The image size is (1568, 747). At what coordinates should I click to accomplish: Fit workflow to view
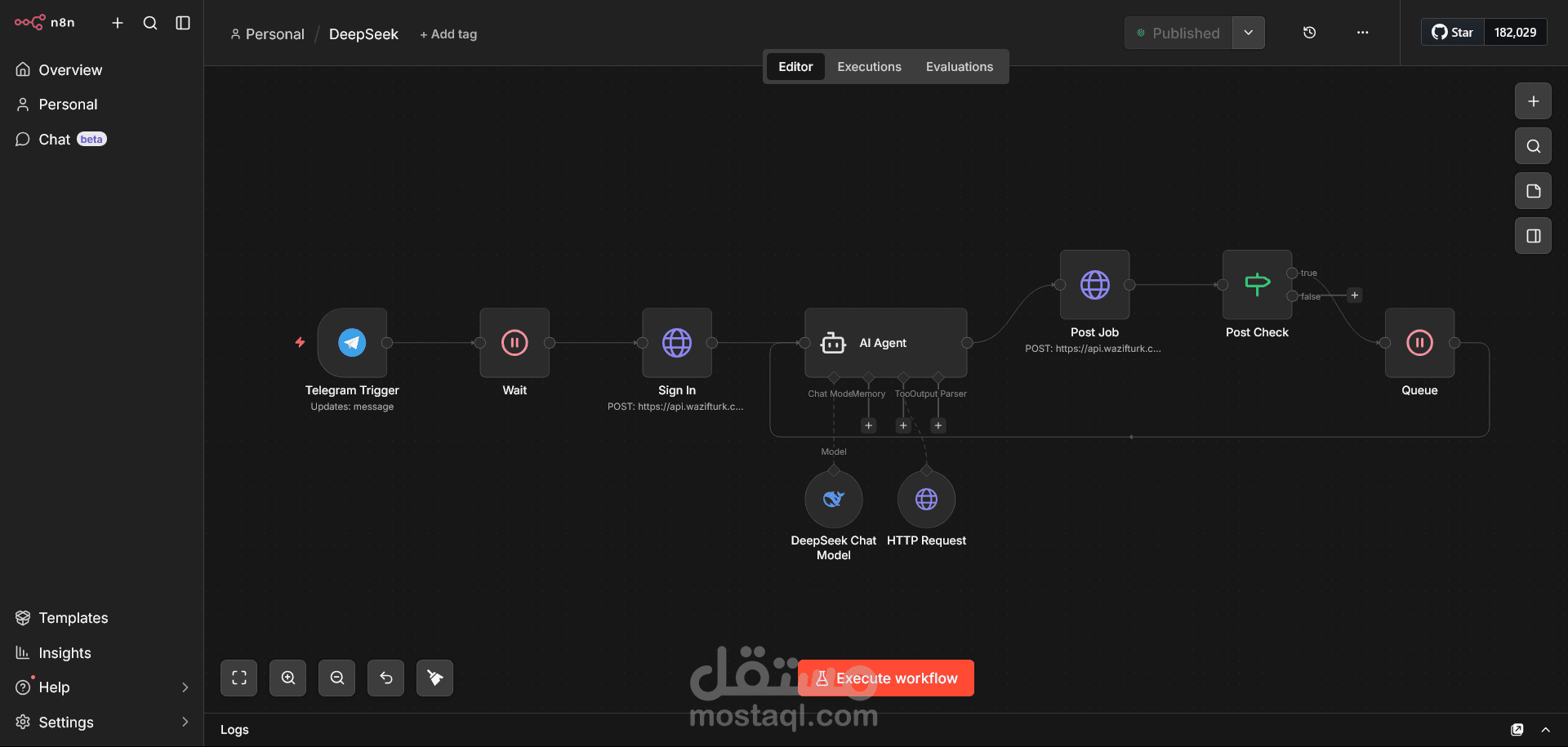click(x=238, y=678)
